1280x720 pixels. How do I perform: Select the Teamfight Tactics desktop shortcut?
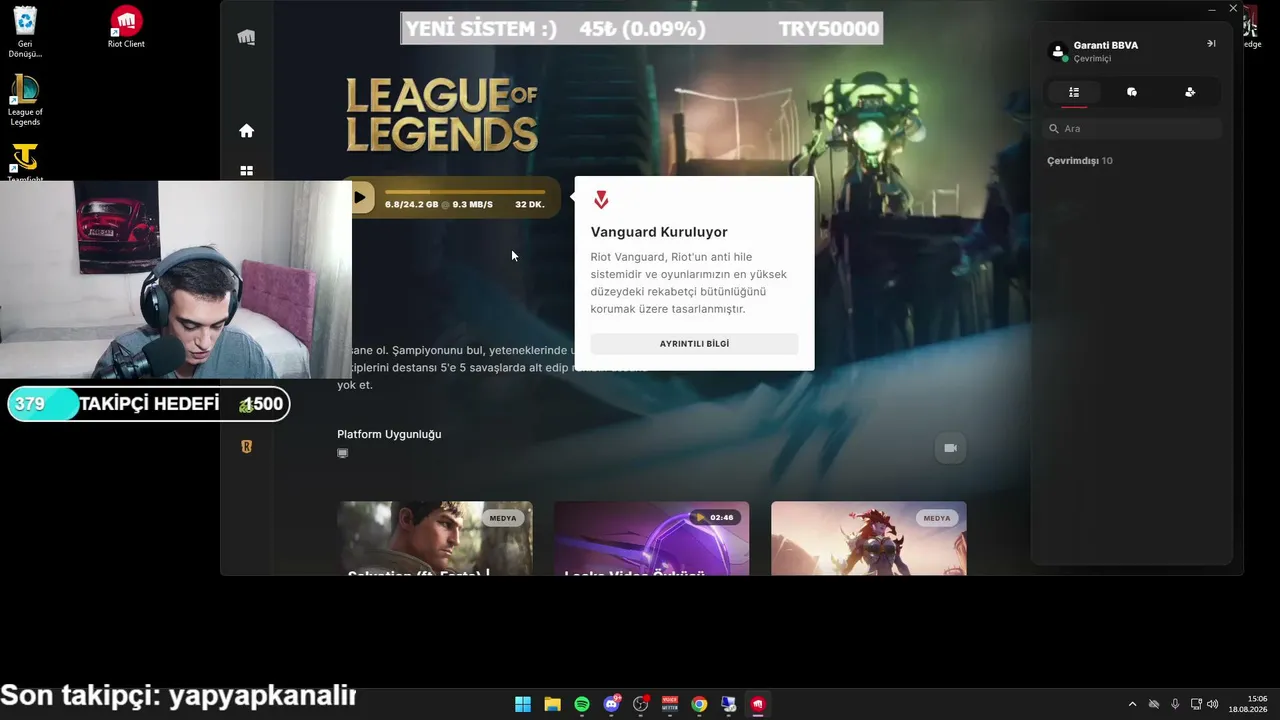point(25,162)
